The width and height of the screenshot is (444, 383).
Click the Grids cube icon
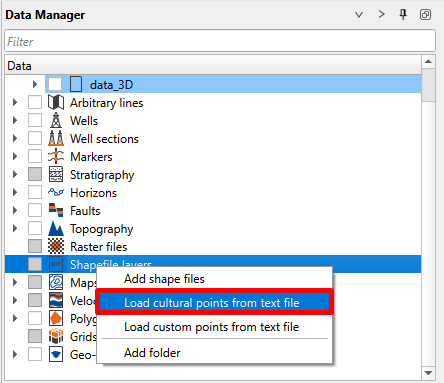click(56, 336)
